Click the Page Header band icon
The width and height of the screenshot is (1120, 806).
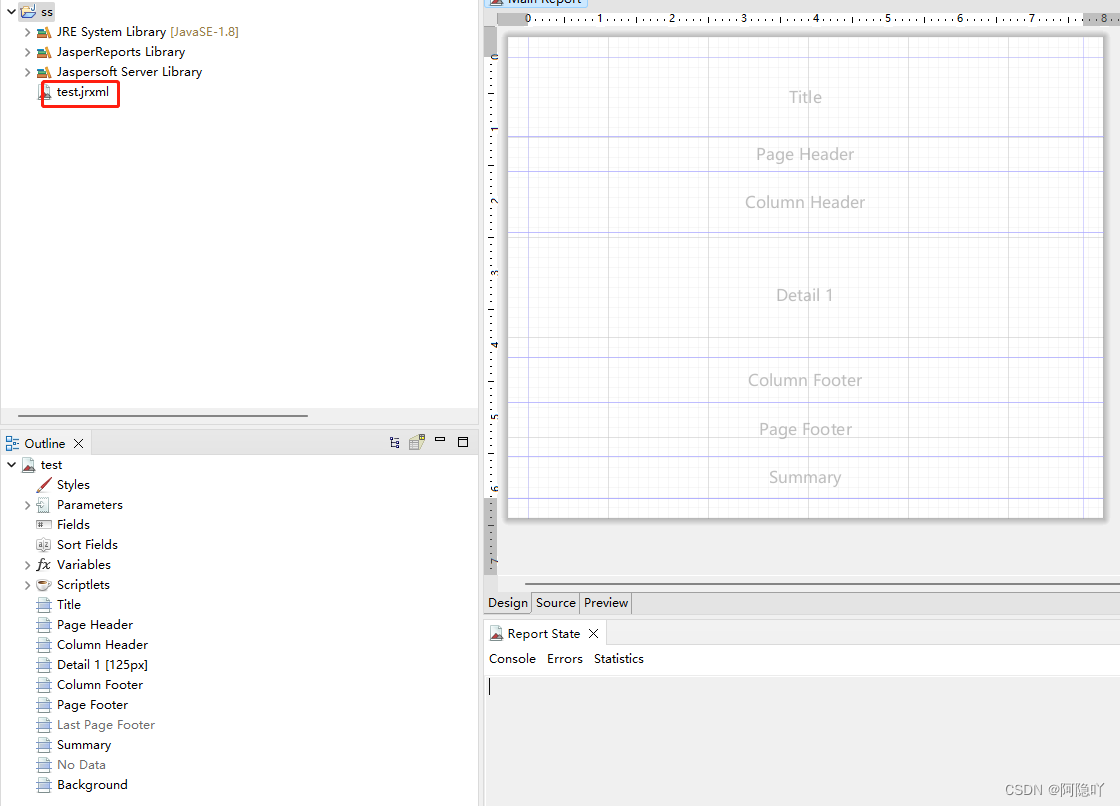point(44,625)
